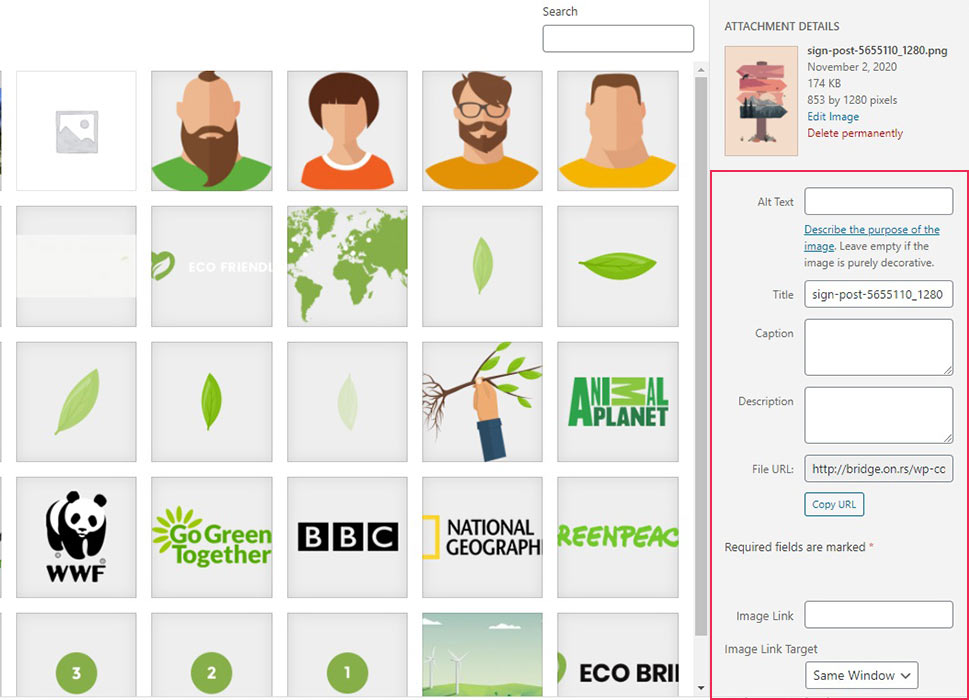Click the sign-post attachment preview image
The image size is (969, 700).
click(761, 101)
